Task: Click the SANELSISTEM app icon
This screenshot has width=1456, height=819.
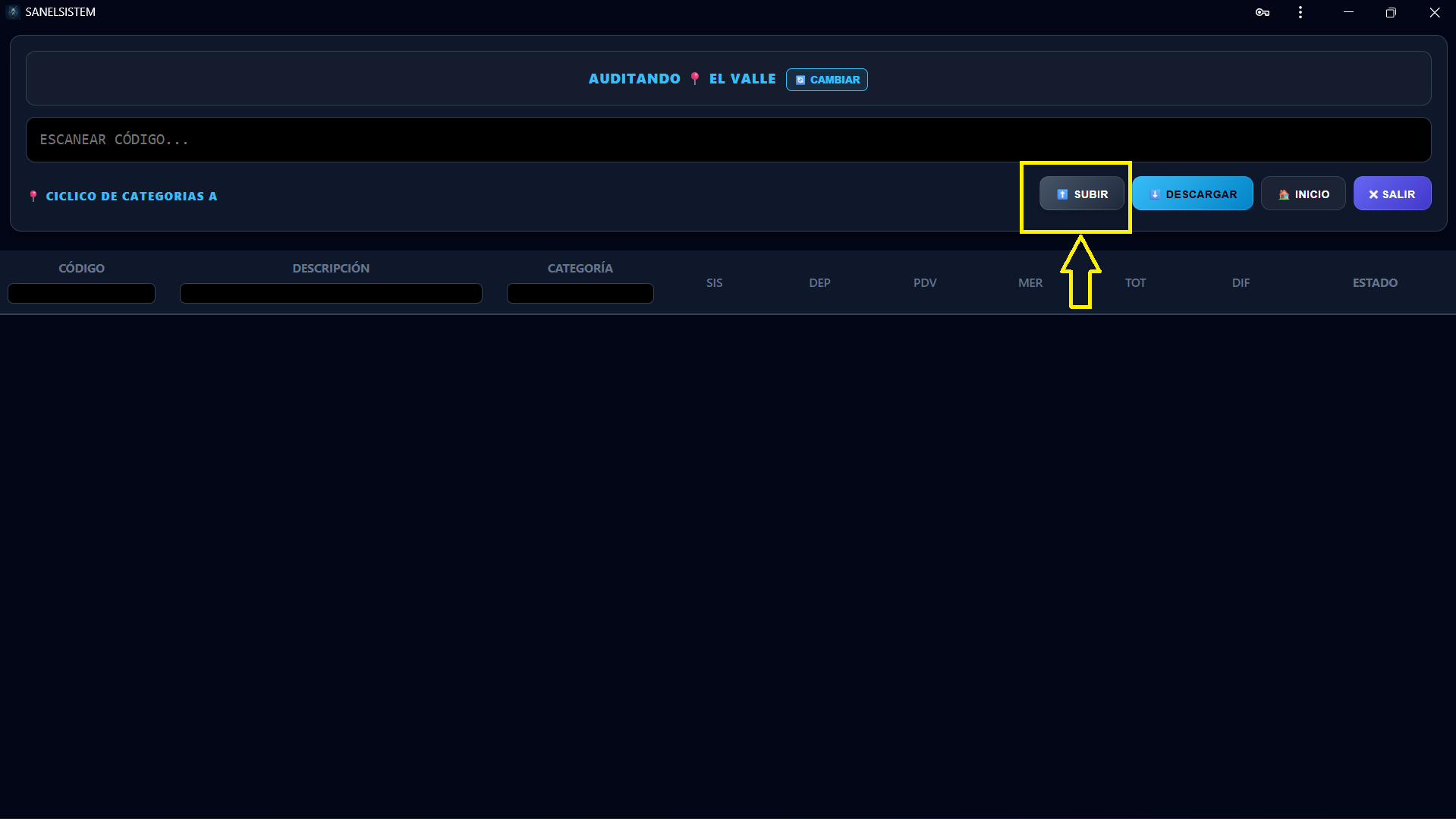Action: (x=13, y=12)
